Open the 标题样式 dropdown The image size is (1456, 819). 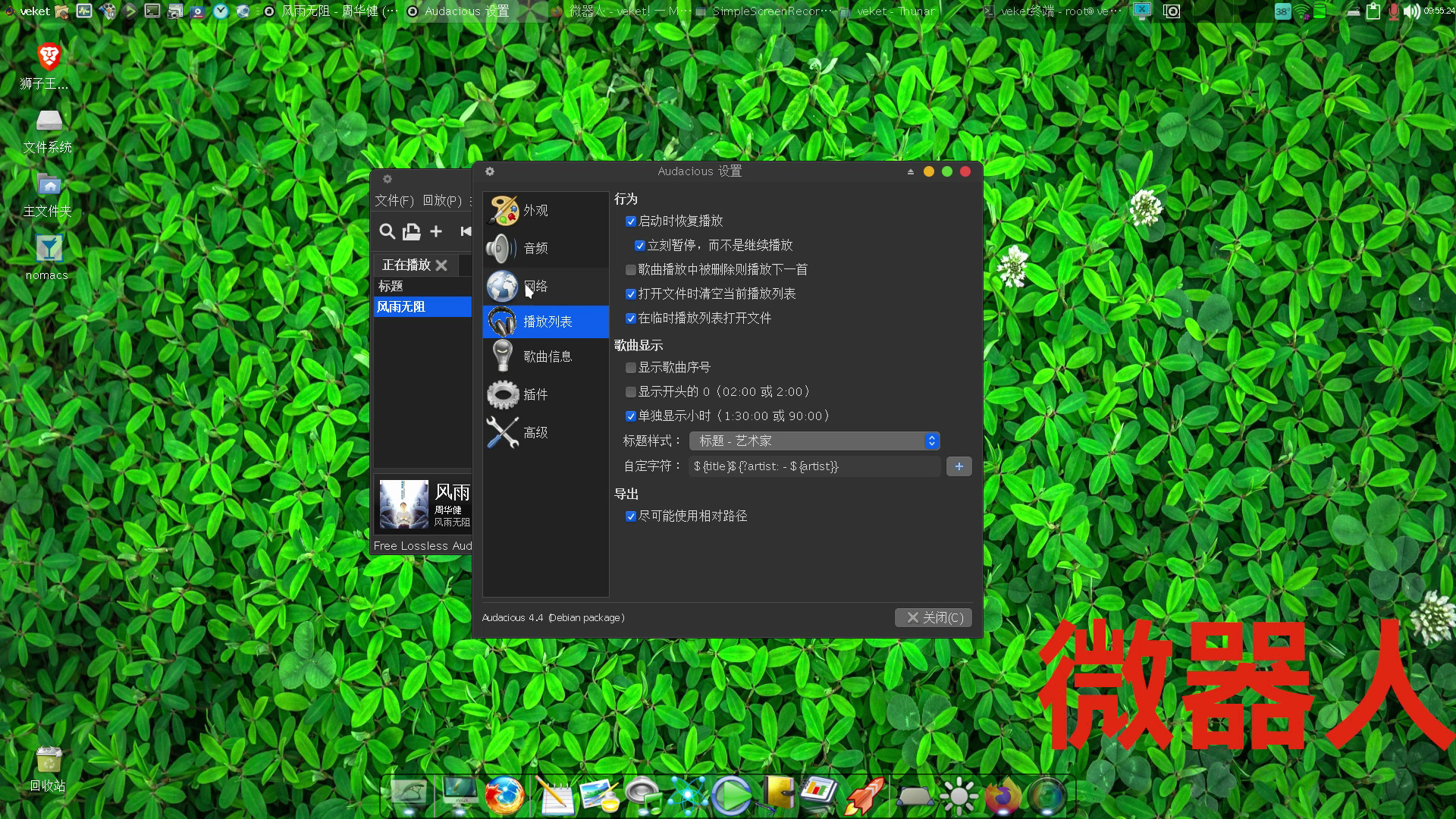[814, 441]
